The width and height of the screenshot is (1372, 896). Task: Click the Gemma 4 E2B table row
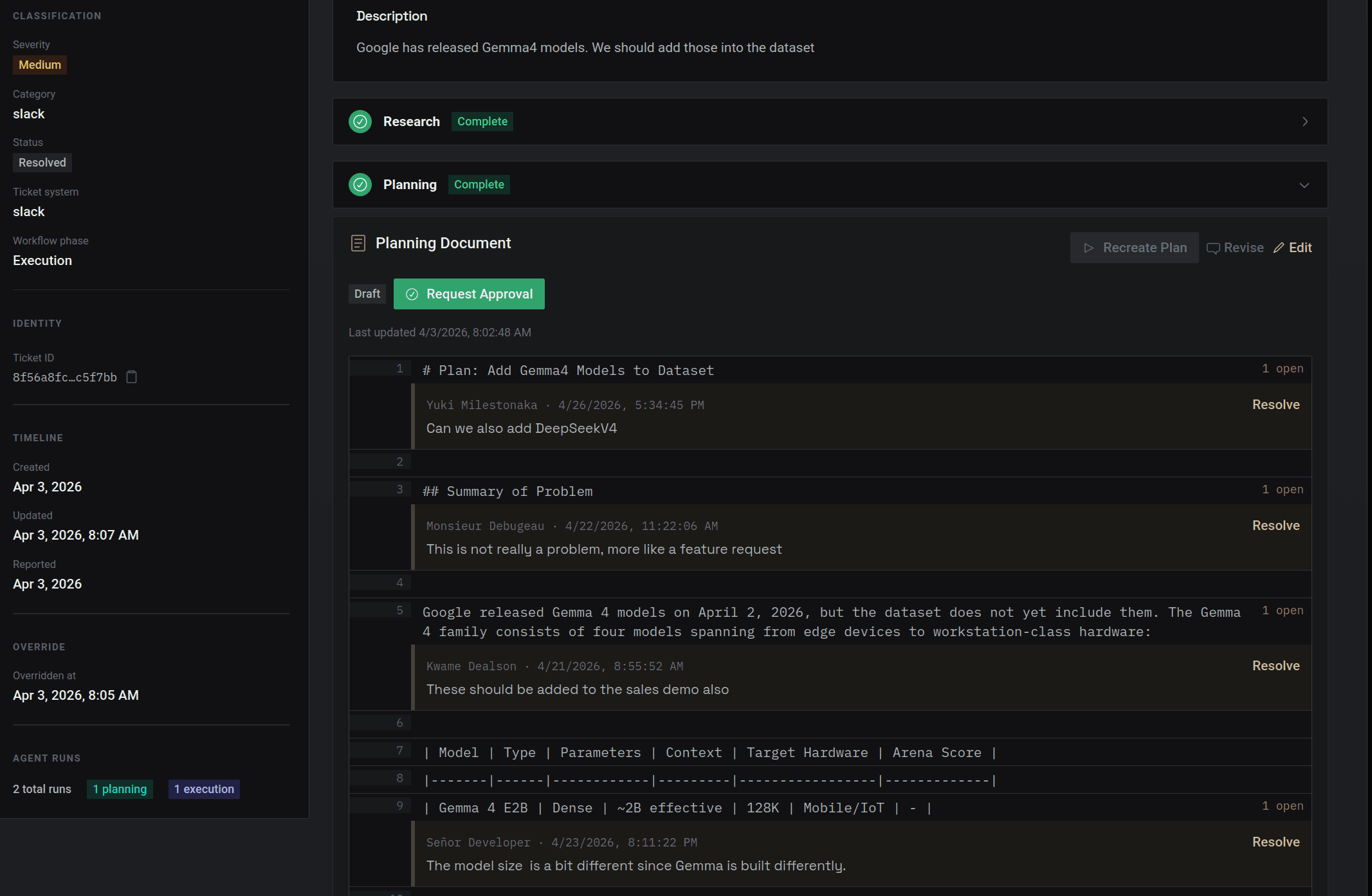677,808
